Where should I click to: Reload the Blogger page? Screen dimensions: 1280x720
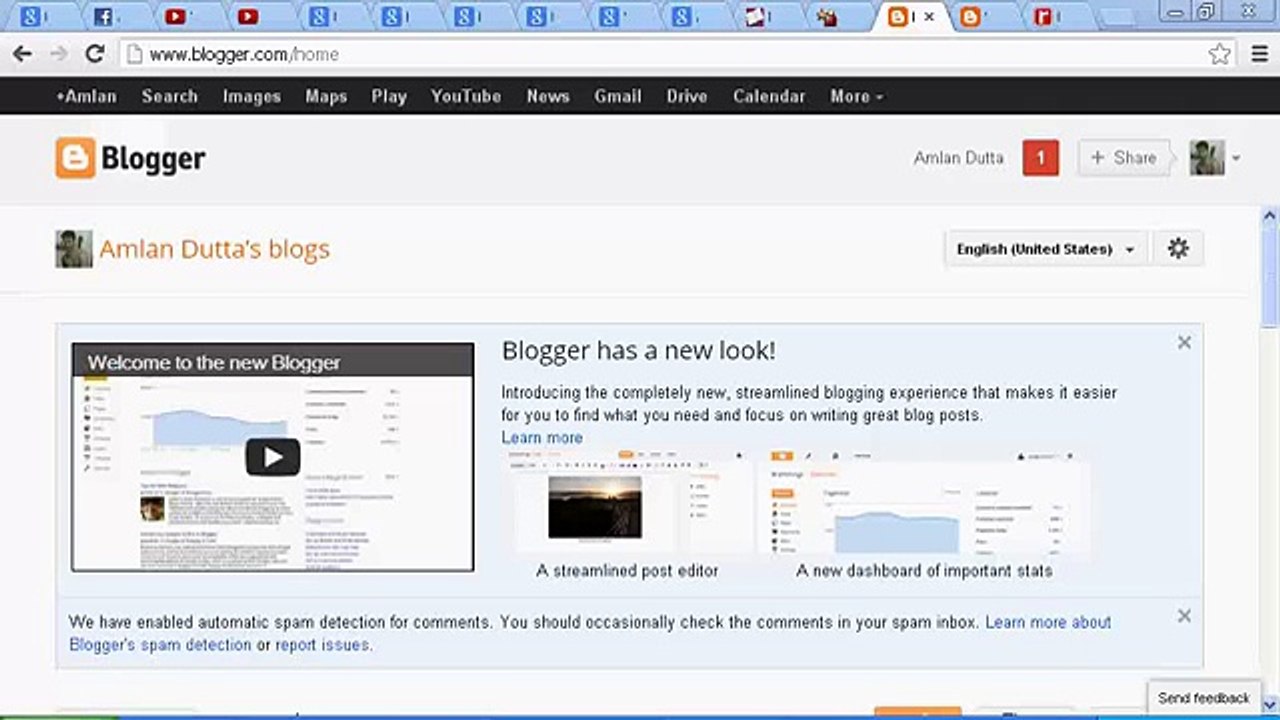95,54
